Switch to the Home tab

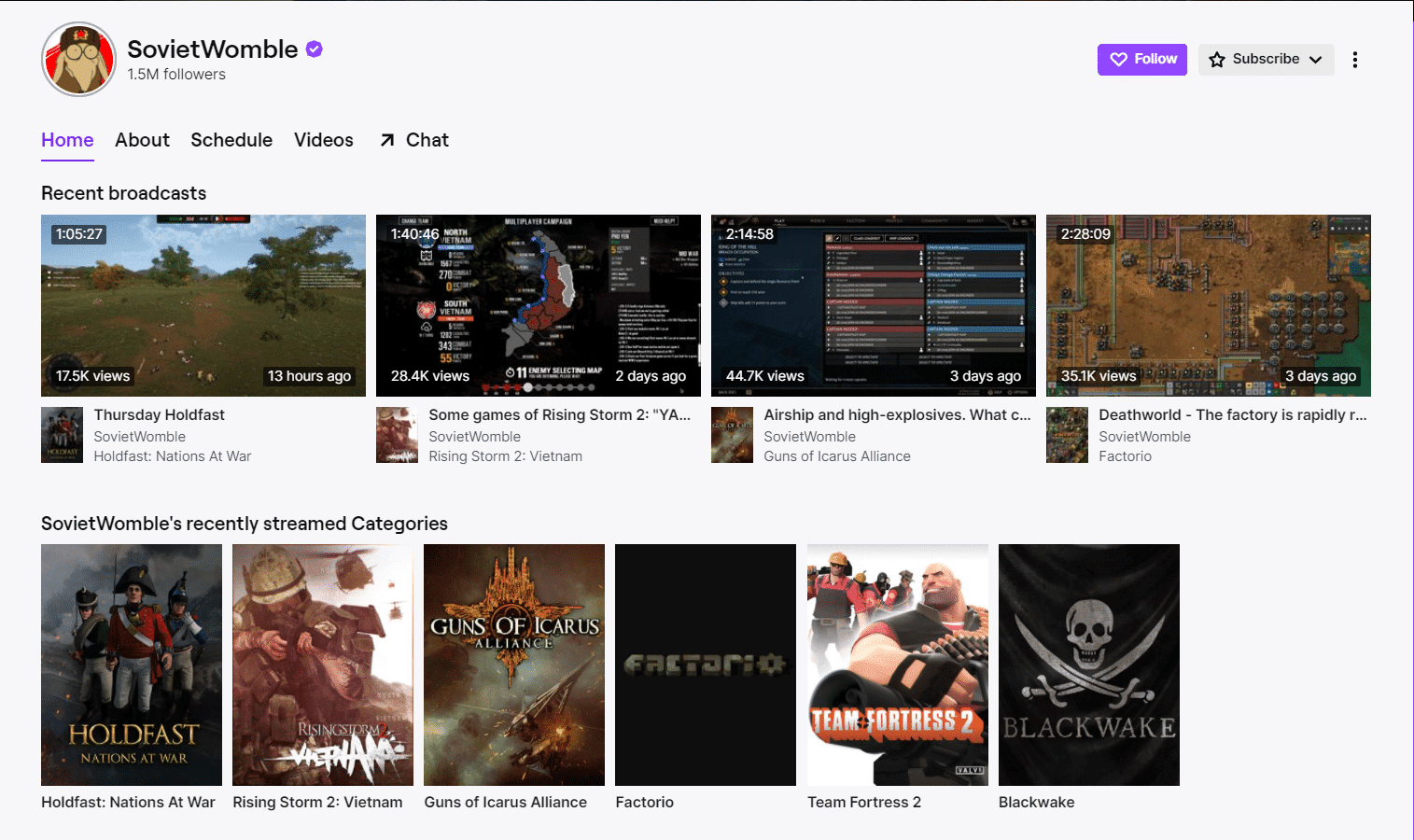coord(67,140)
